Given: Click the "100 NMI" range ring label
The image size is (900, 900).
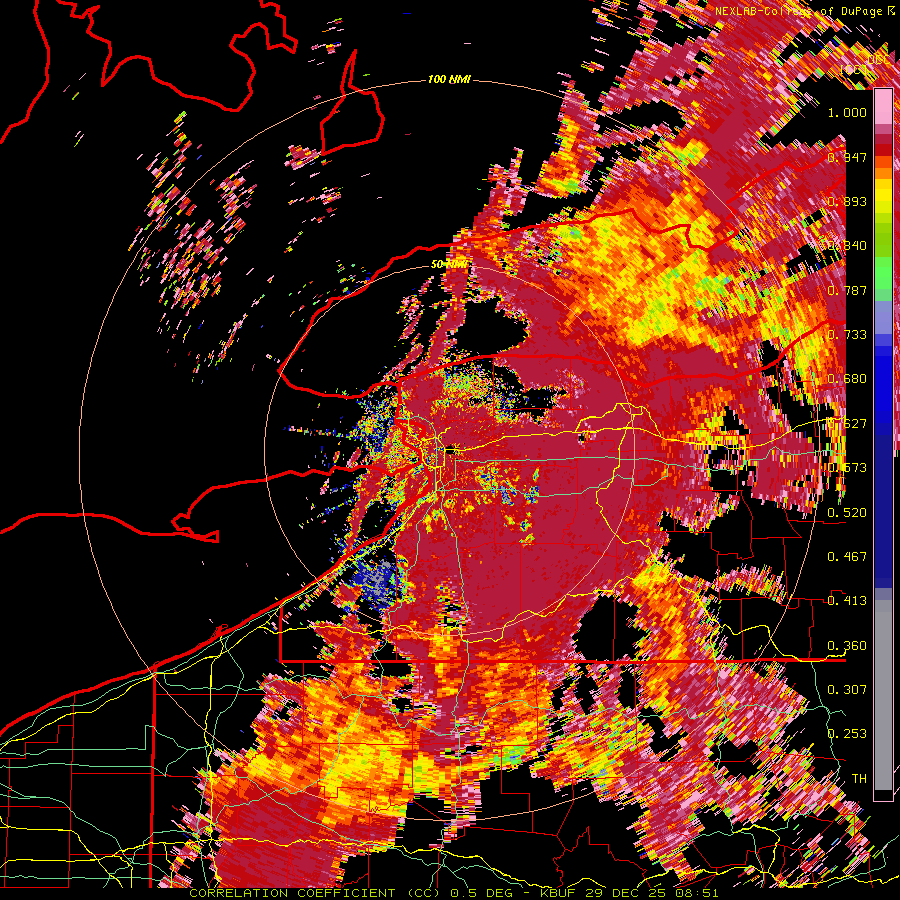Looking at the screenshot, I should [x=449, y=79].
